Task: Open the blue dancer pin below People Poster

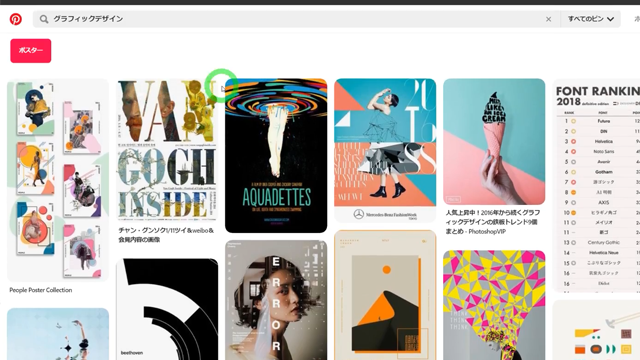Action: coord(58,334)
